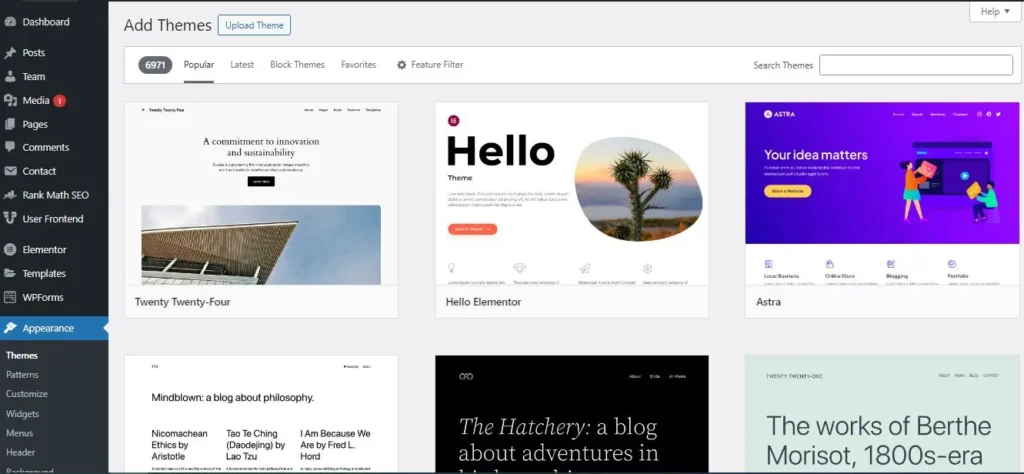Click the Twenty Twenty-Four theme name

coord(182,302)
